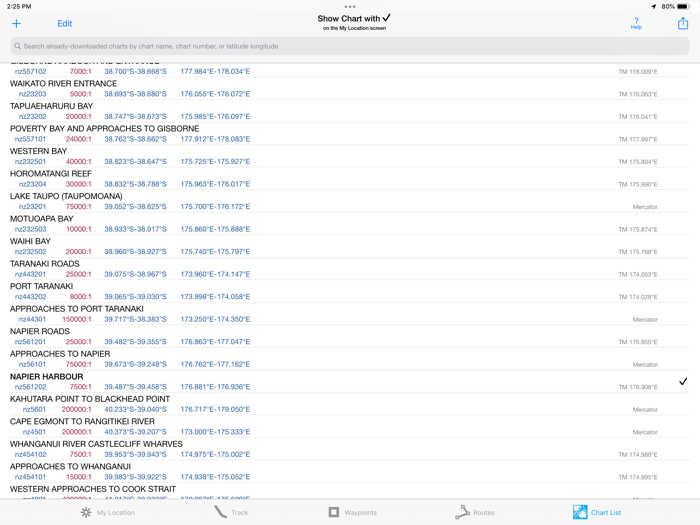
Task: Click the 10000:1 scale for Motuoapa Bay
Action: click(79, 229)
